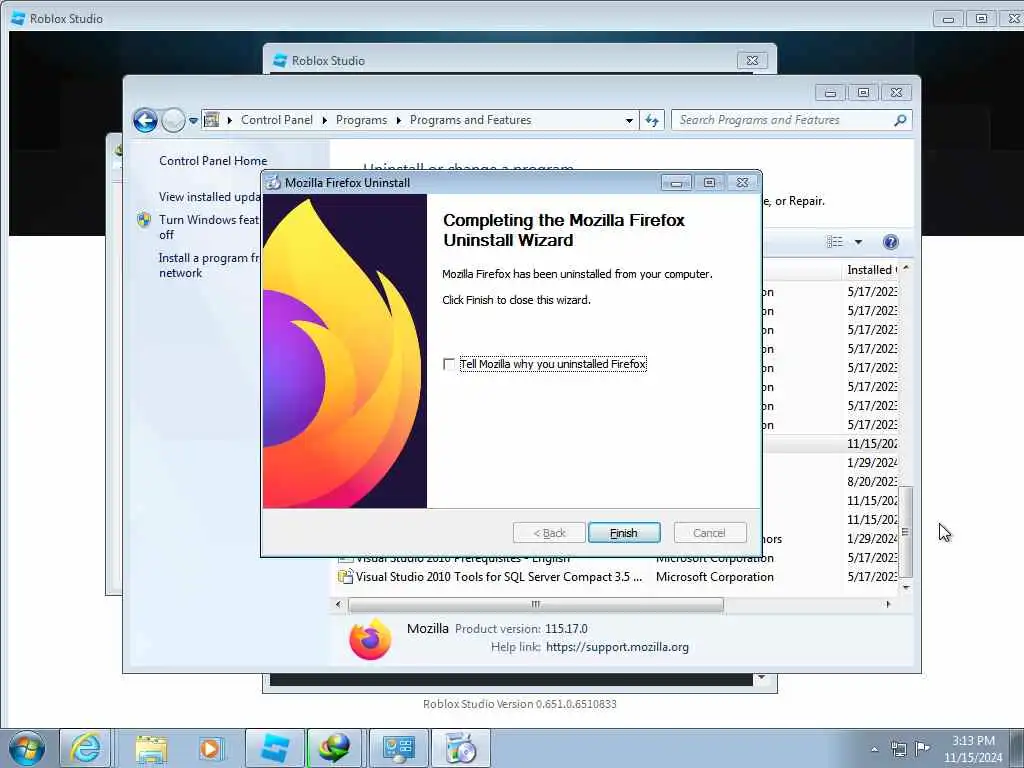Select 'Programs' in the address breadcrumb

[x=361, y=120]
